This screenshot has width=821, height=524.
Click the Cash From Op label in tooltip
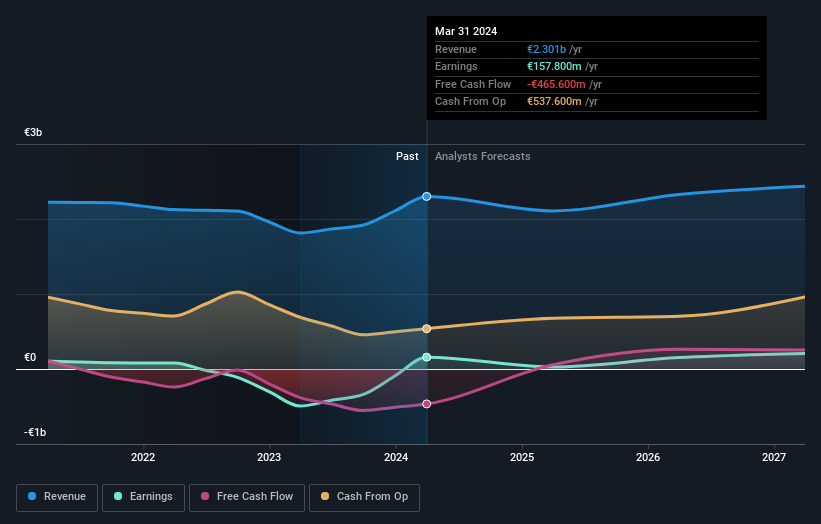tap(470, 102)
